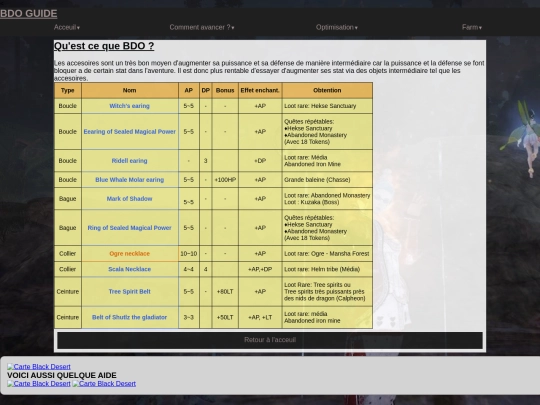Open the Farm dropdown menu
The height and width of the screenshot is (405, 540).
tap(472, 27)
